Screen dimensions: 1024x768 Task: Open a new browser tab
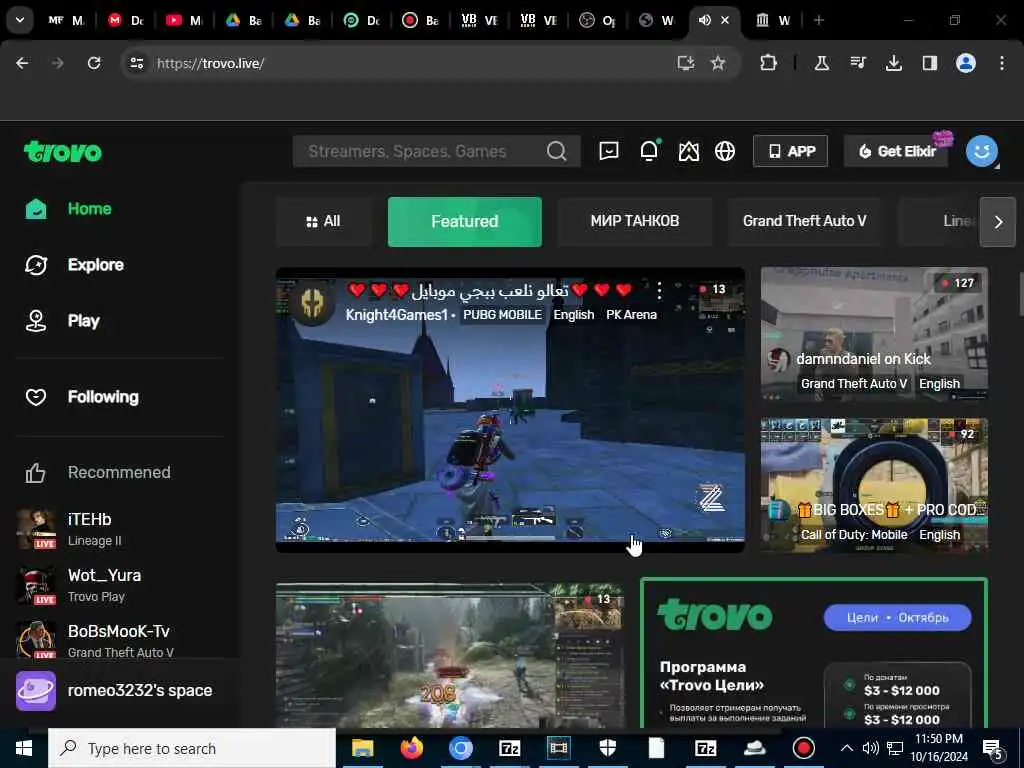818,20
